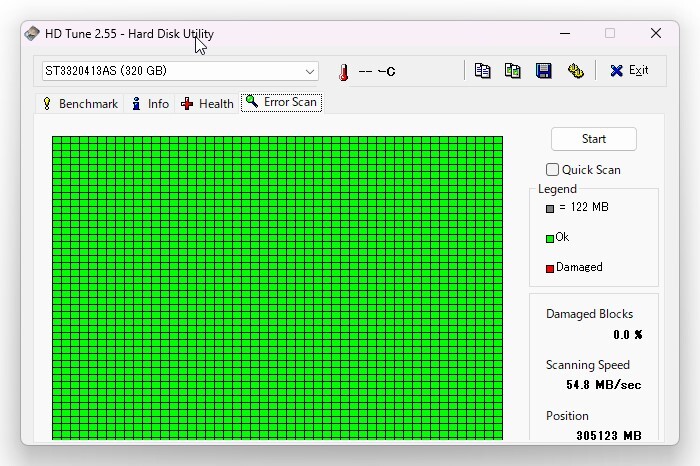Switch to the Benchmark tab
700x466 pixels.
(x=80, y=104)
